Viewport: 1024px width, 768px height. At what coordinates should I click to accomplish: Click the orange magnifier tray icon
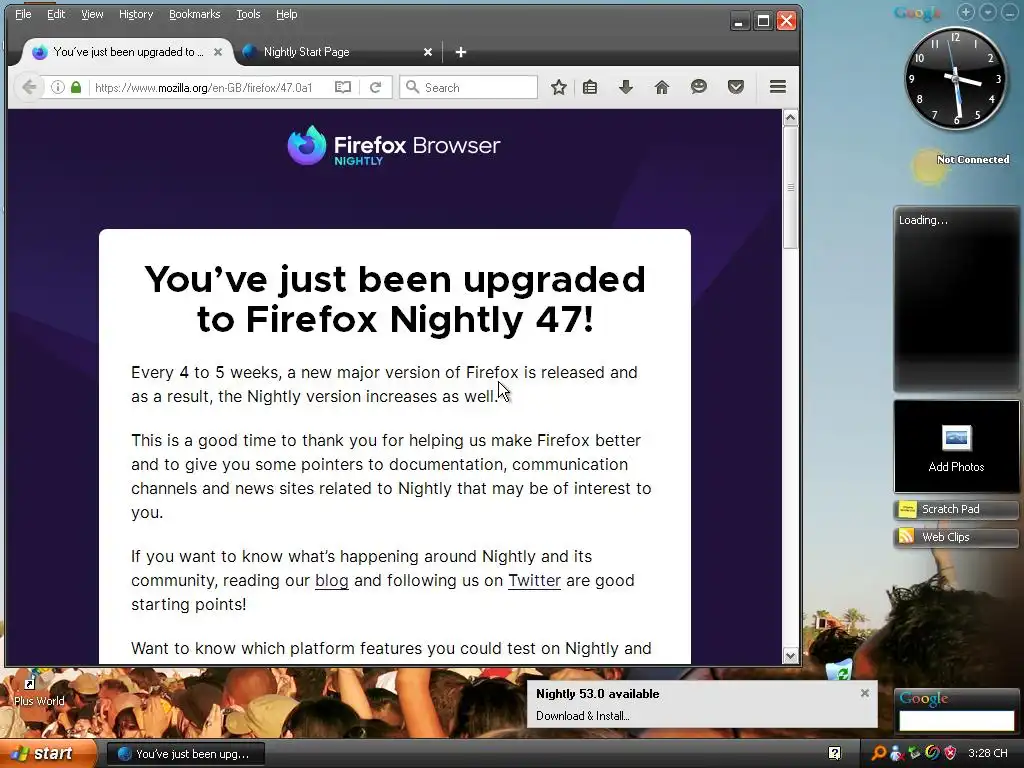[x=879, y=753]
